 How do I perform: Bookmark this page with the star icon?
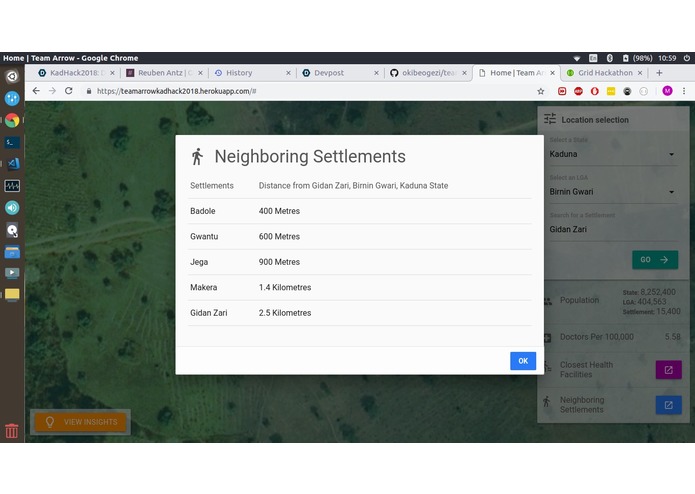(540, 91)
